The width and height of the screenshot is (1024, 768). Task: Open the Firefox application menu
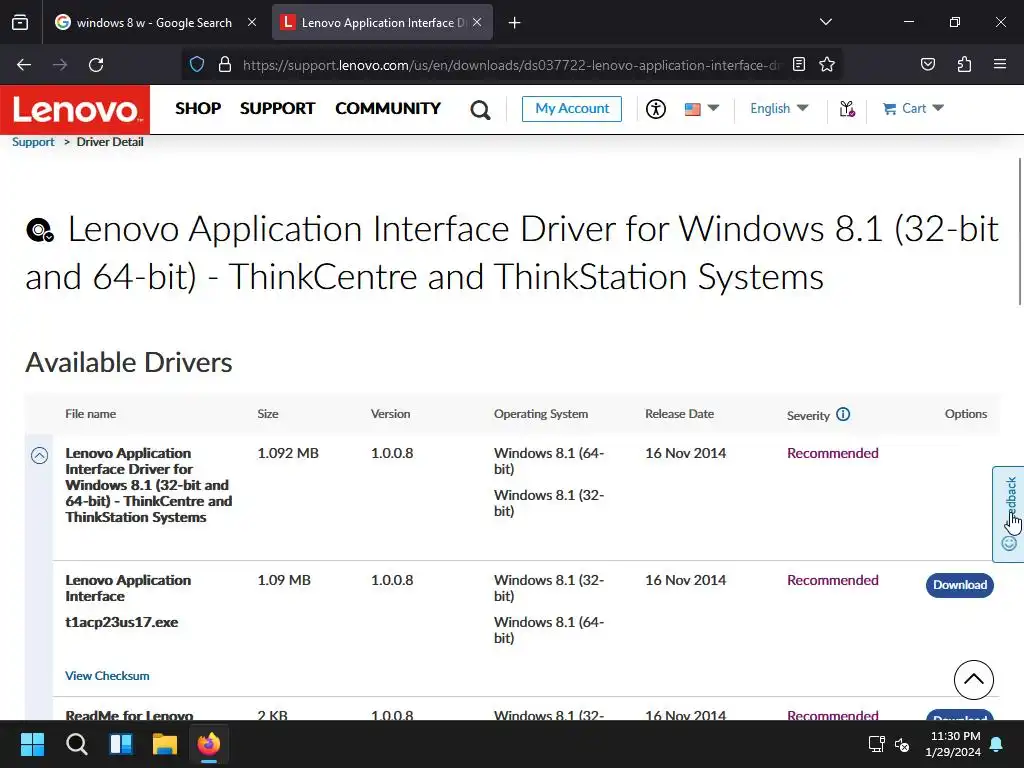pos(1000,64)
